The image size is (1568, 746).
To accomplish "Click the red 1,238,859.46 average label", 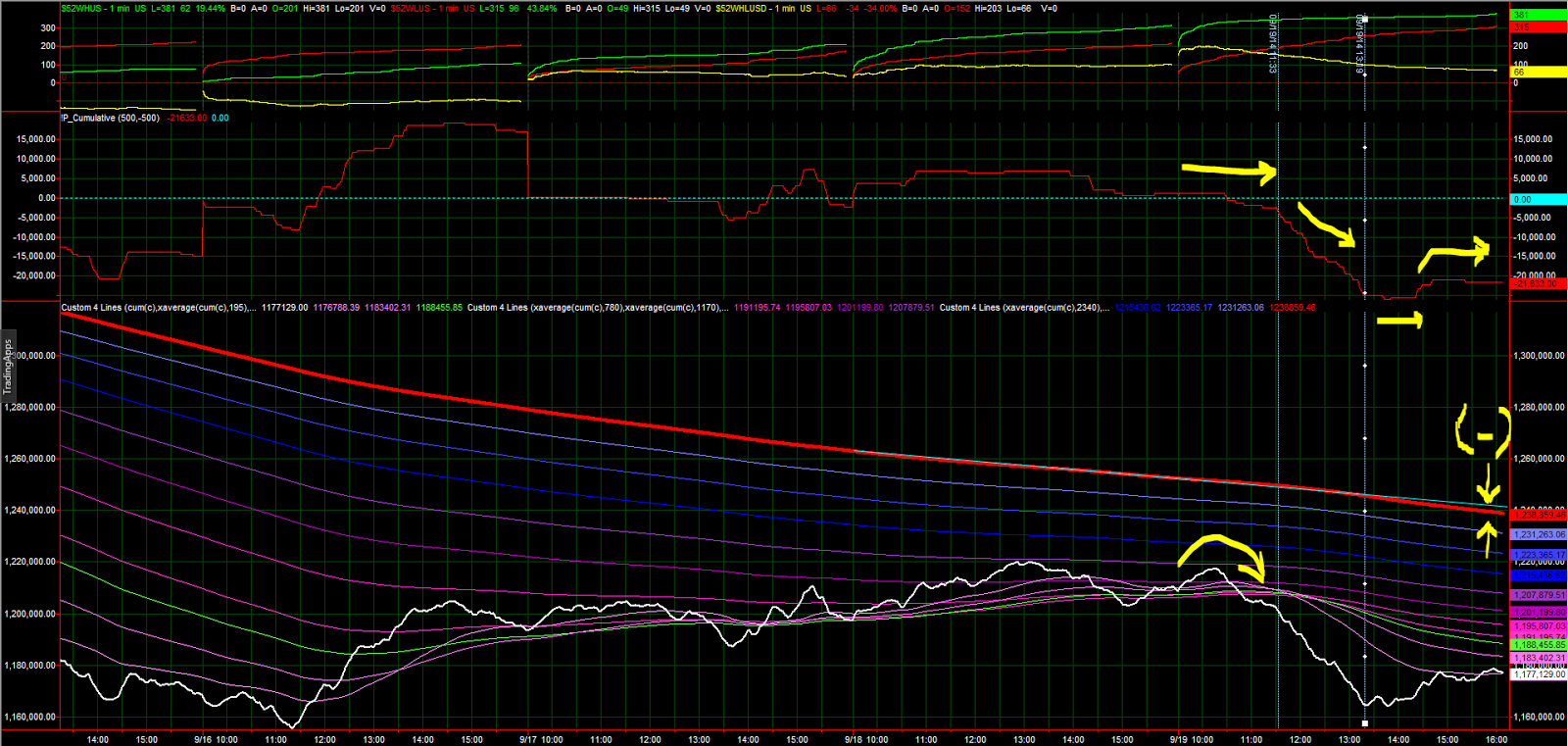I will point(1539,515).
